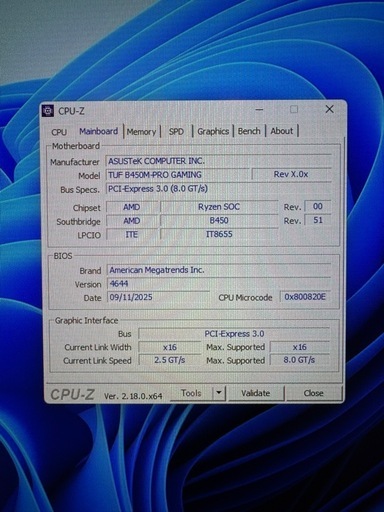This screenshot has width=384, height=512.
Task: Select the Mainboard tab
Action: click(x=99, y=131)
